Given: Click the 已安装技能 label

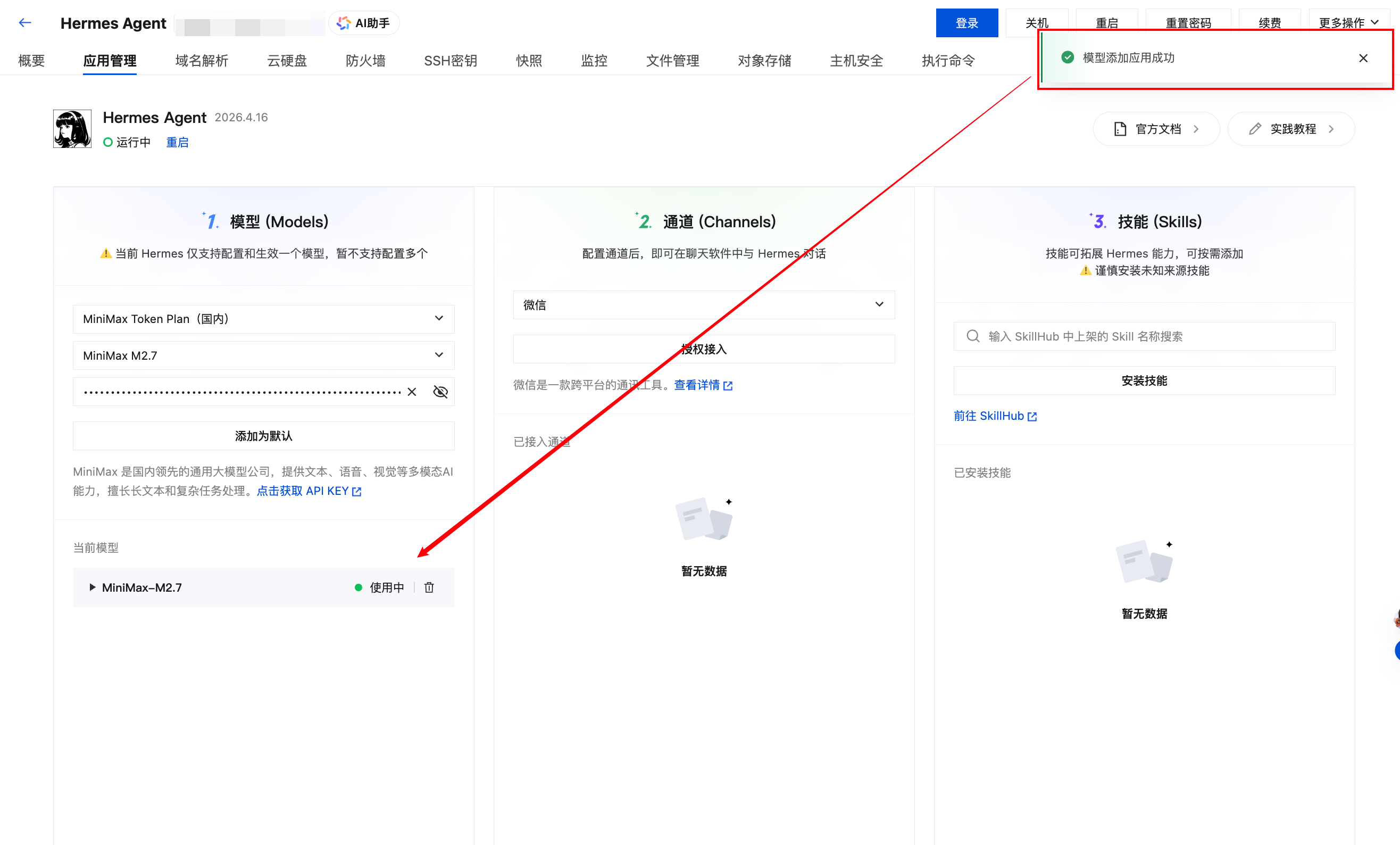Looking at the screenshot, I should (x=982, y=472).
